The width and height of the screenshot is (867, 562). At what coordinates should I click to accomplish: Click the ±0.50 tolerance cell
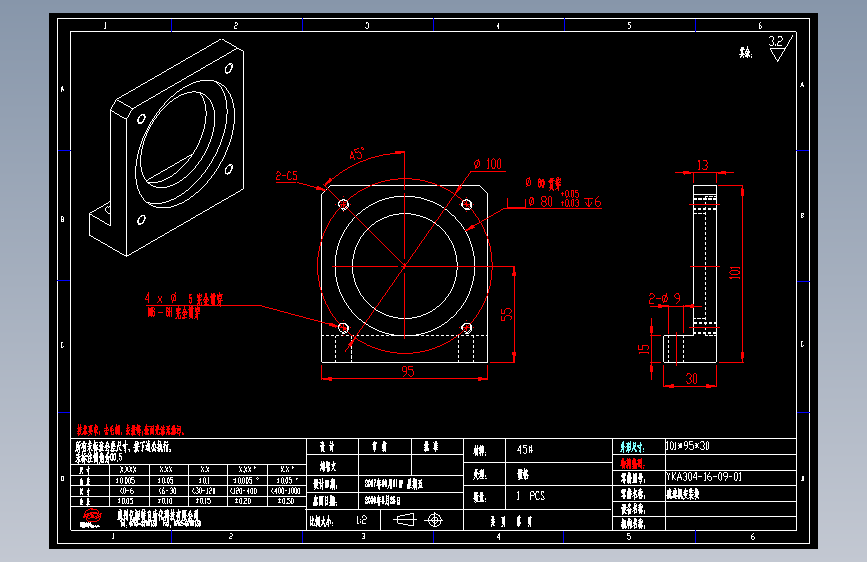pos(285,501)
